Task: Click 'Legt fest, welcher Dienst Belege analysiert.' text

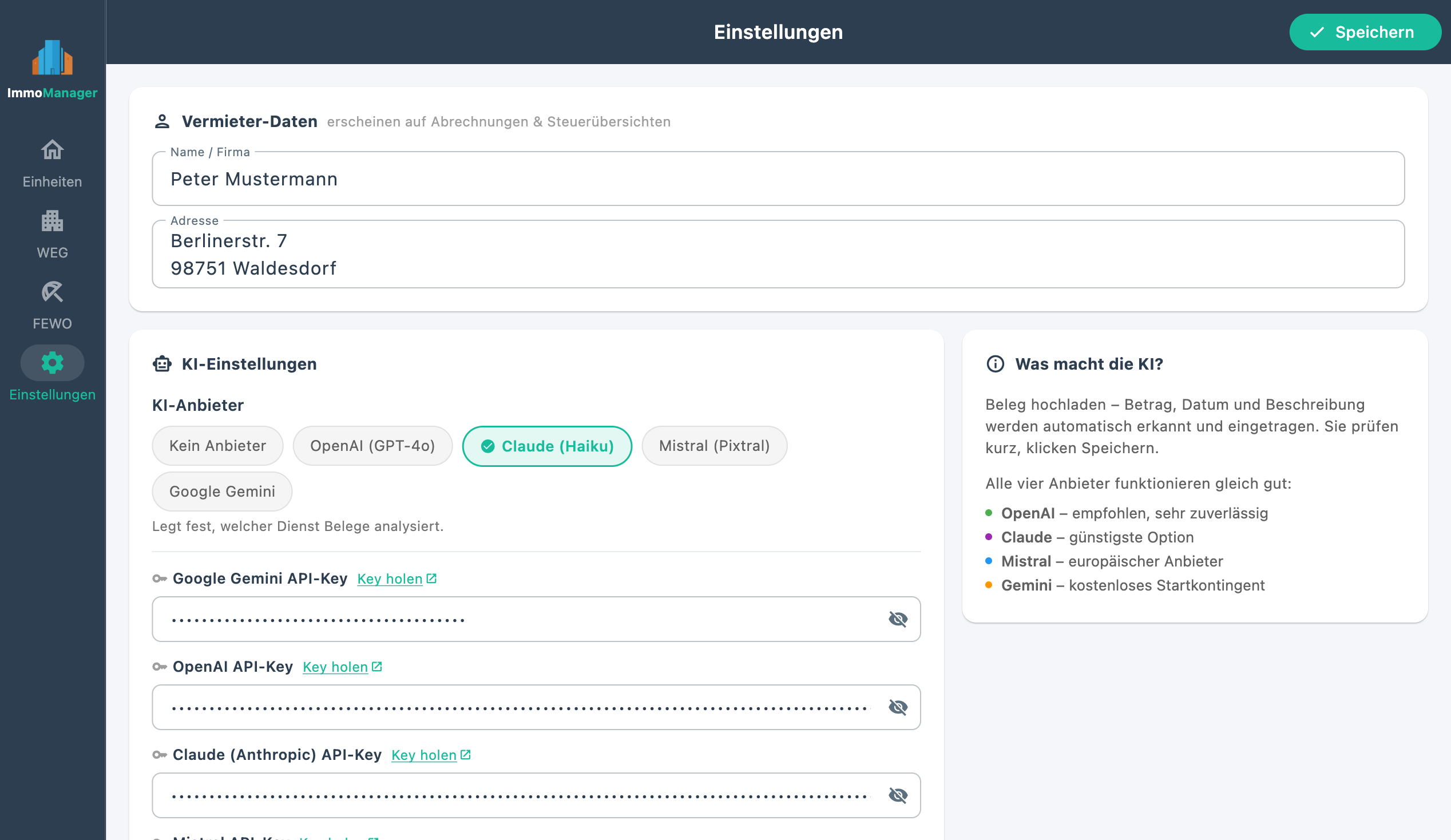Action: click(x=298, y=526)
